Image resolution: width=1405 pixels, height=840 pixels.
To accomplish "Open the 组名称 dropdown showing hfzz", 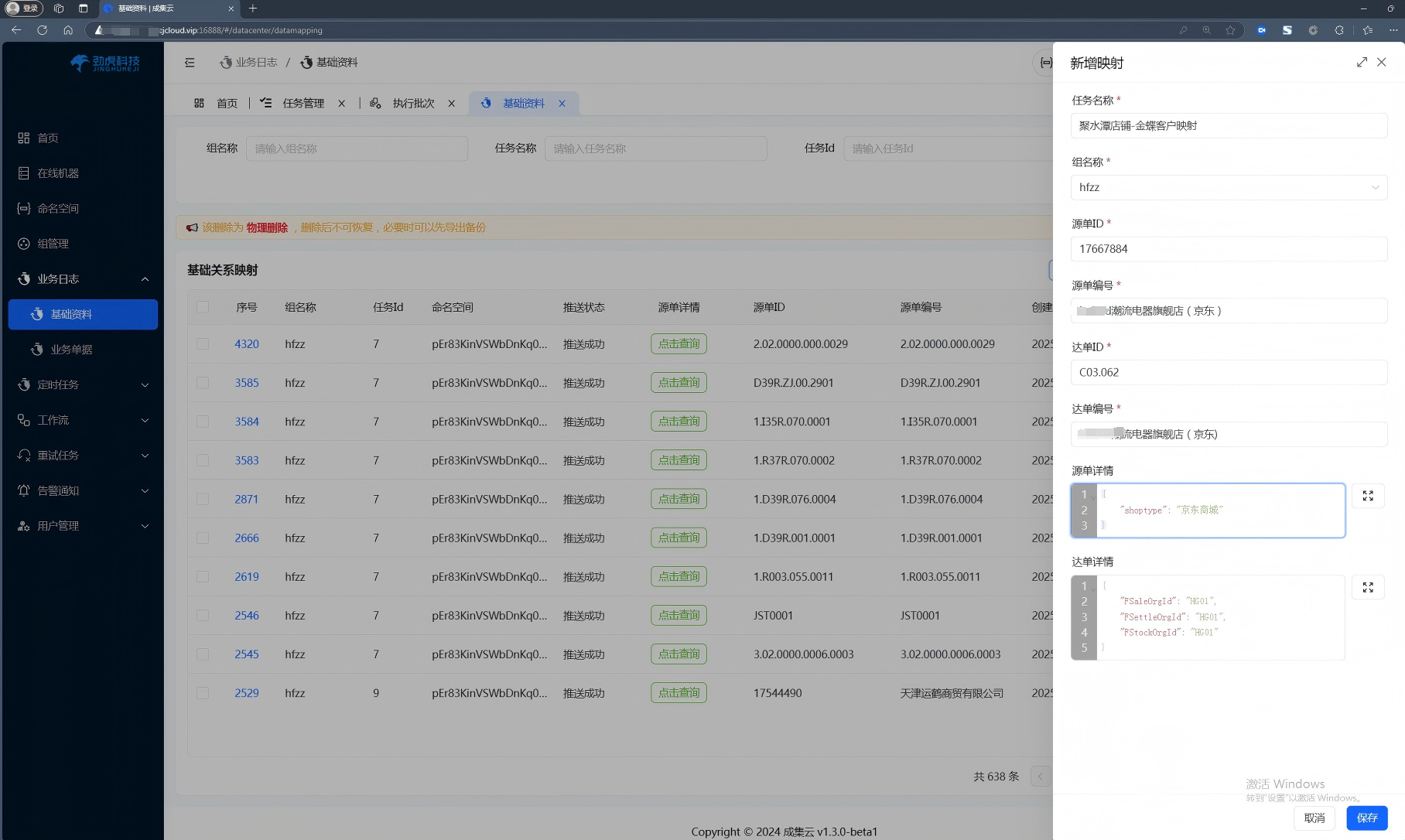I will pyautogui.click(x=1228, y=187).
